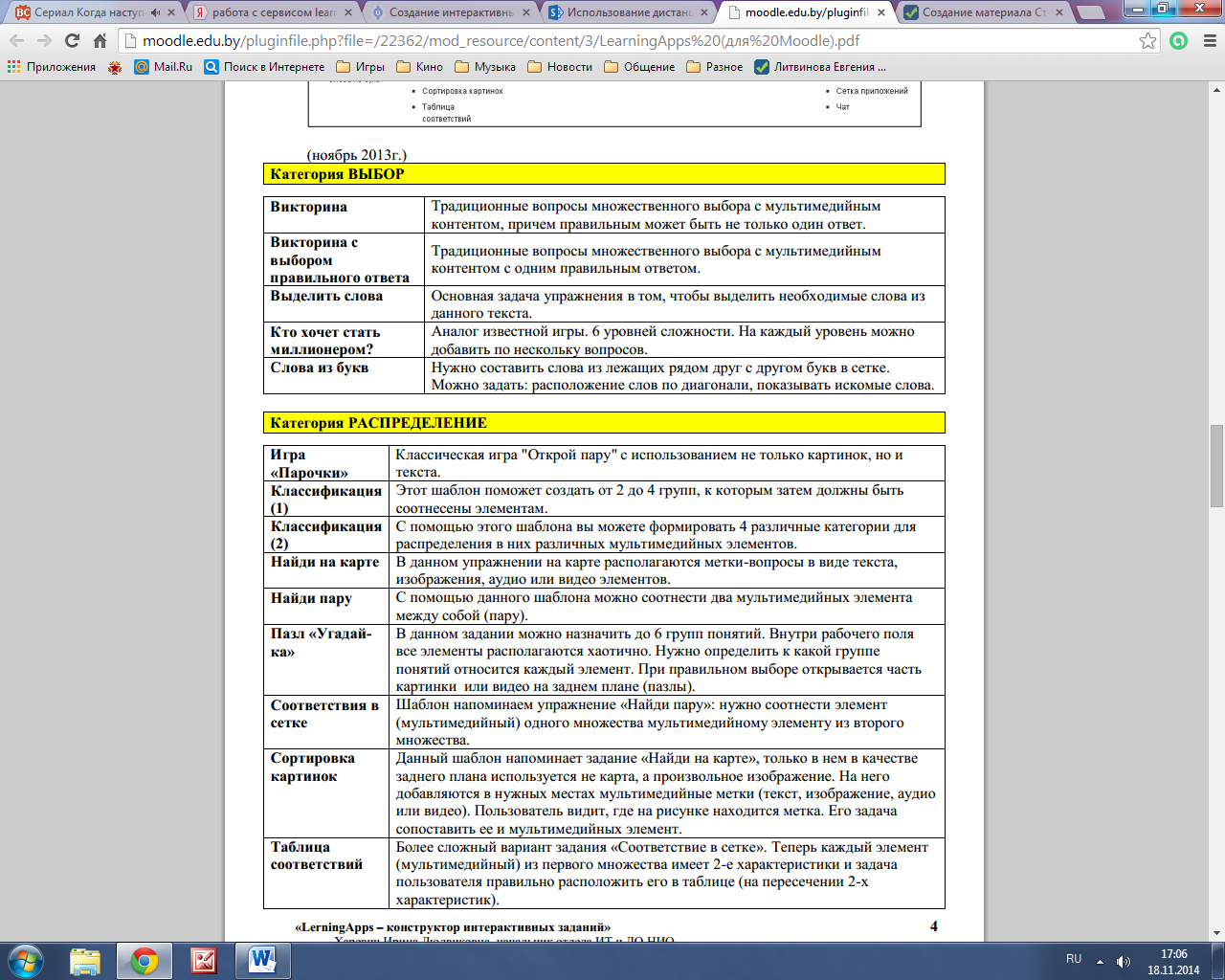Click the browser Back arrow
Image resolution: width=1225 pixels, height=980 pixels.
17,40
